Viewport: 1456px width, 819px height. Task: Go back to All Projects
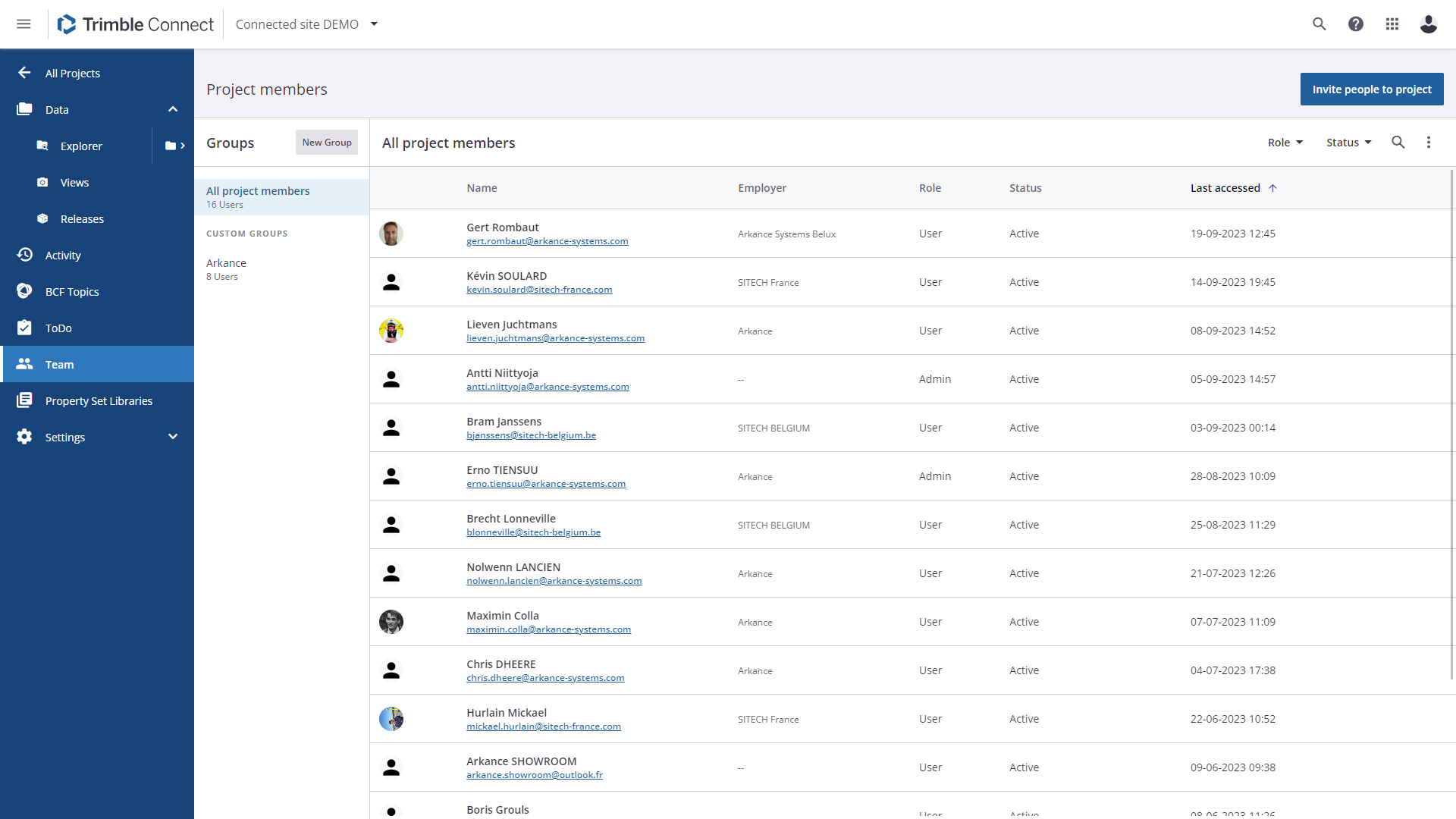tap(72, 73)
